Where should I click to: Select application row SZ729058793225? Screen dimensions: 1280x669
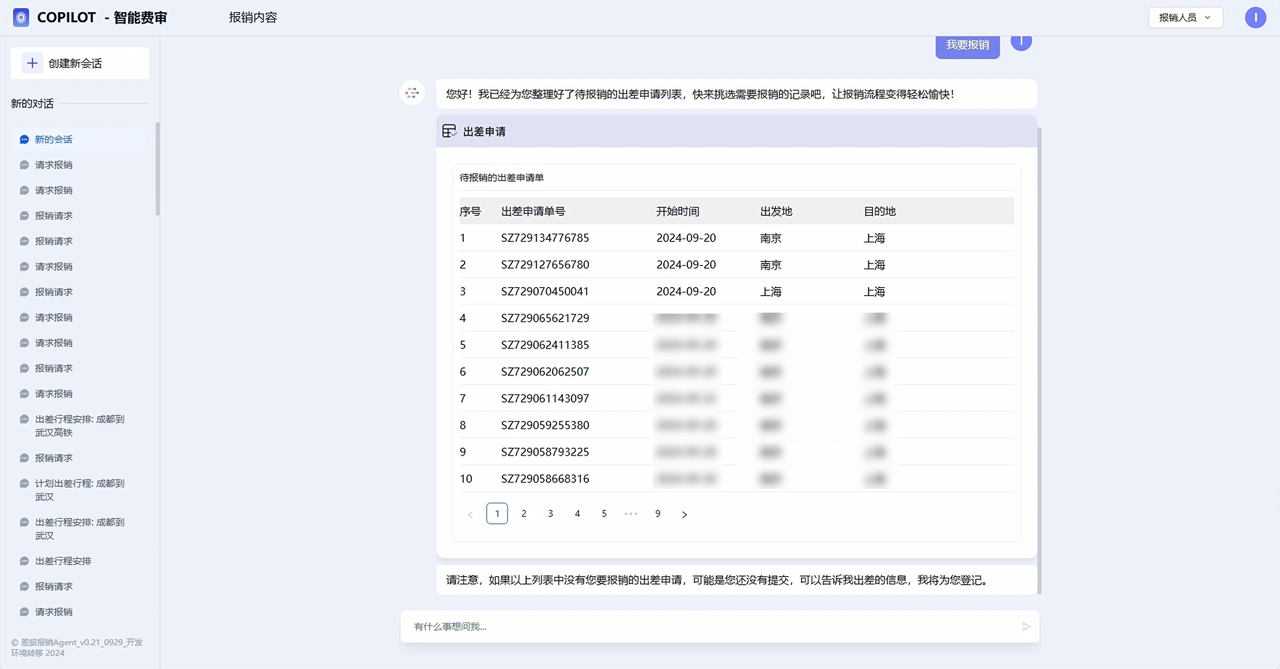736,452
